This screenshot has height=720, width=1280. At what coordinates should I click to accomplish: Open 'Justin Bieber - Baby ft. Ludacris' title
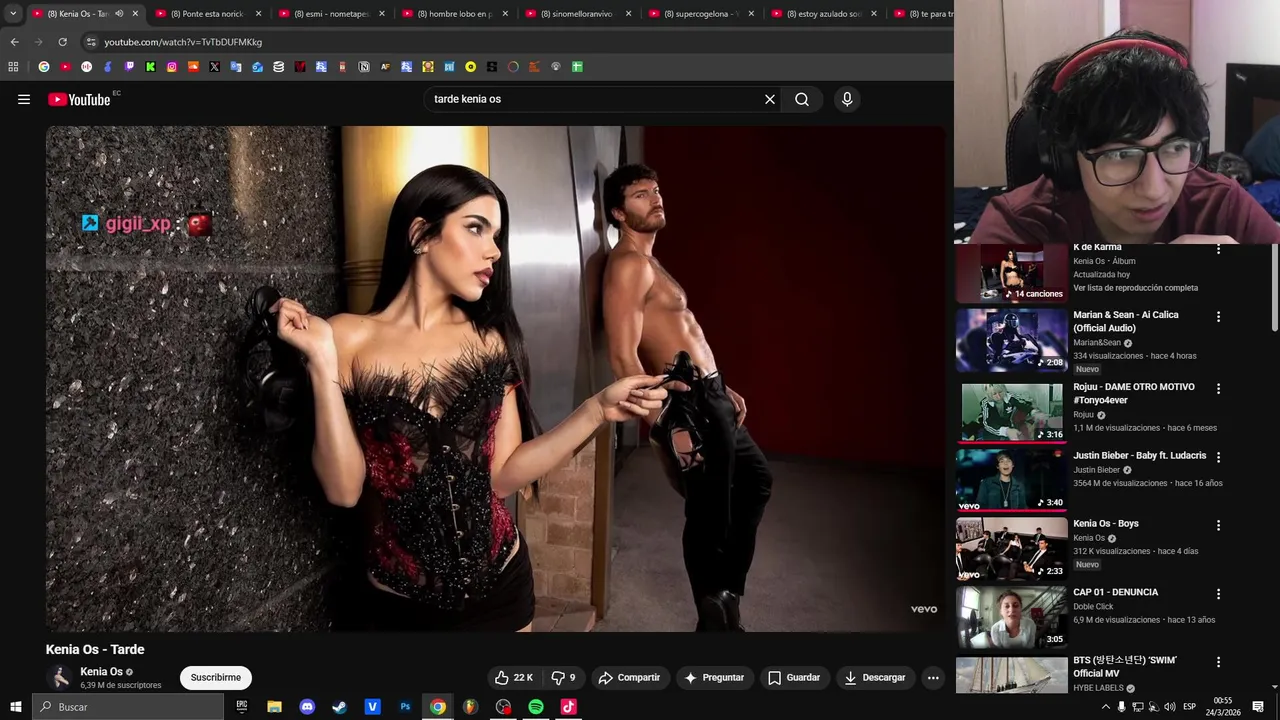click(1139, 456)
